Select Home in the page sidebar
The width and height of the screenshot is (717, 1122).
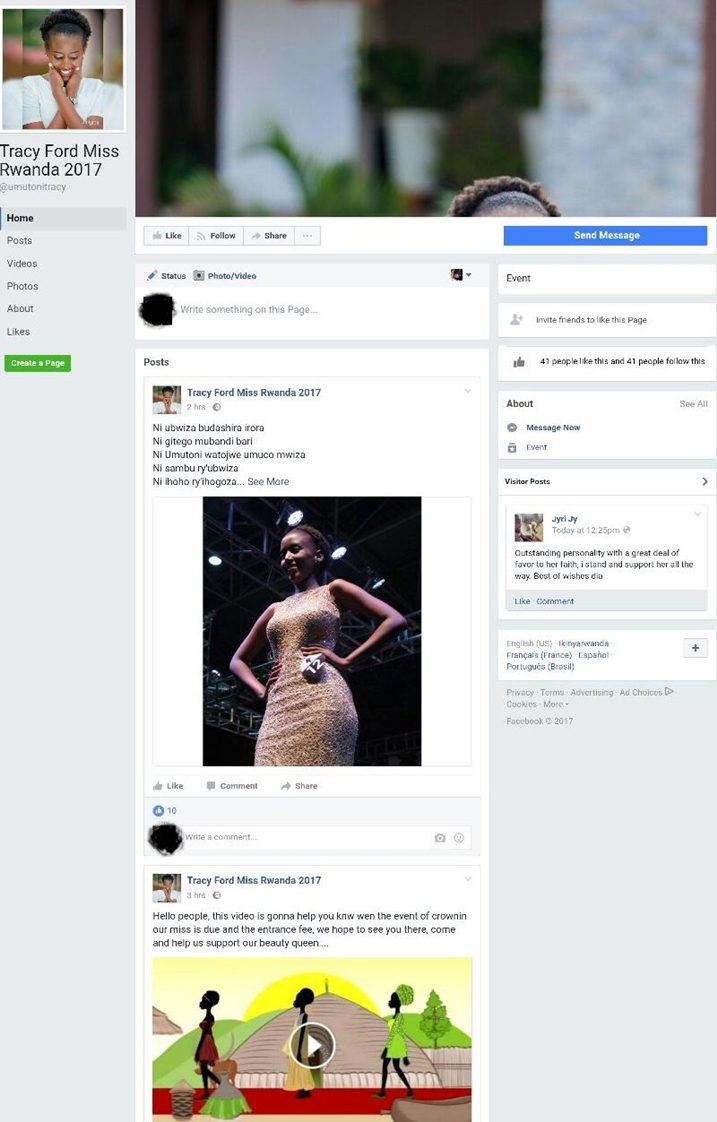tap(63, 218)
